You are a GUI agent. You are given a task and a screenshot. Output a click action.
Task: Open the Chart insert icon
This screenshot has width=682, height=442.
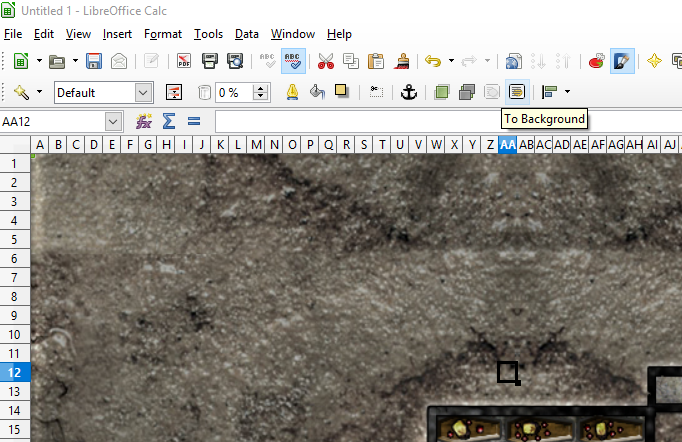596,61
